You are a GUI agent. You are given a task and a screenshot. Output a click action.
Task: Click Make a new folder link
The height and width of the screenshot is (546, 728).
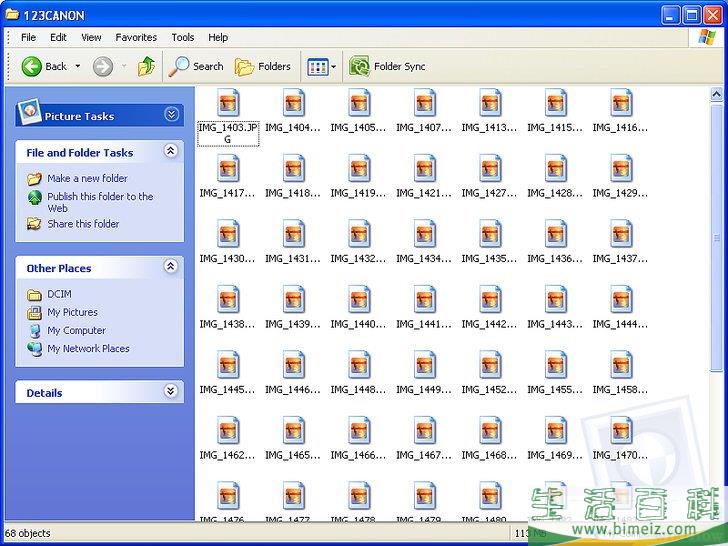[87, 178]
